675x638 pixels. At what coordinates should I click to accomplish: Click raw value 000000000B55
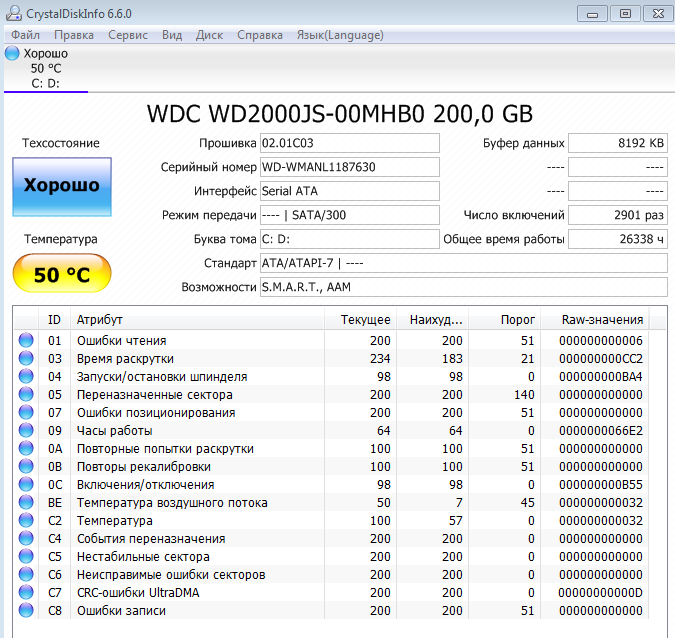(x=601, y=485)
